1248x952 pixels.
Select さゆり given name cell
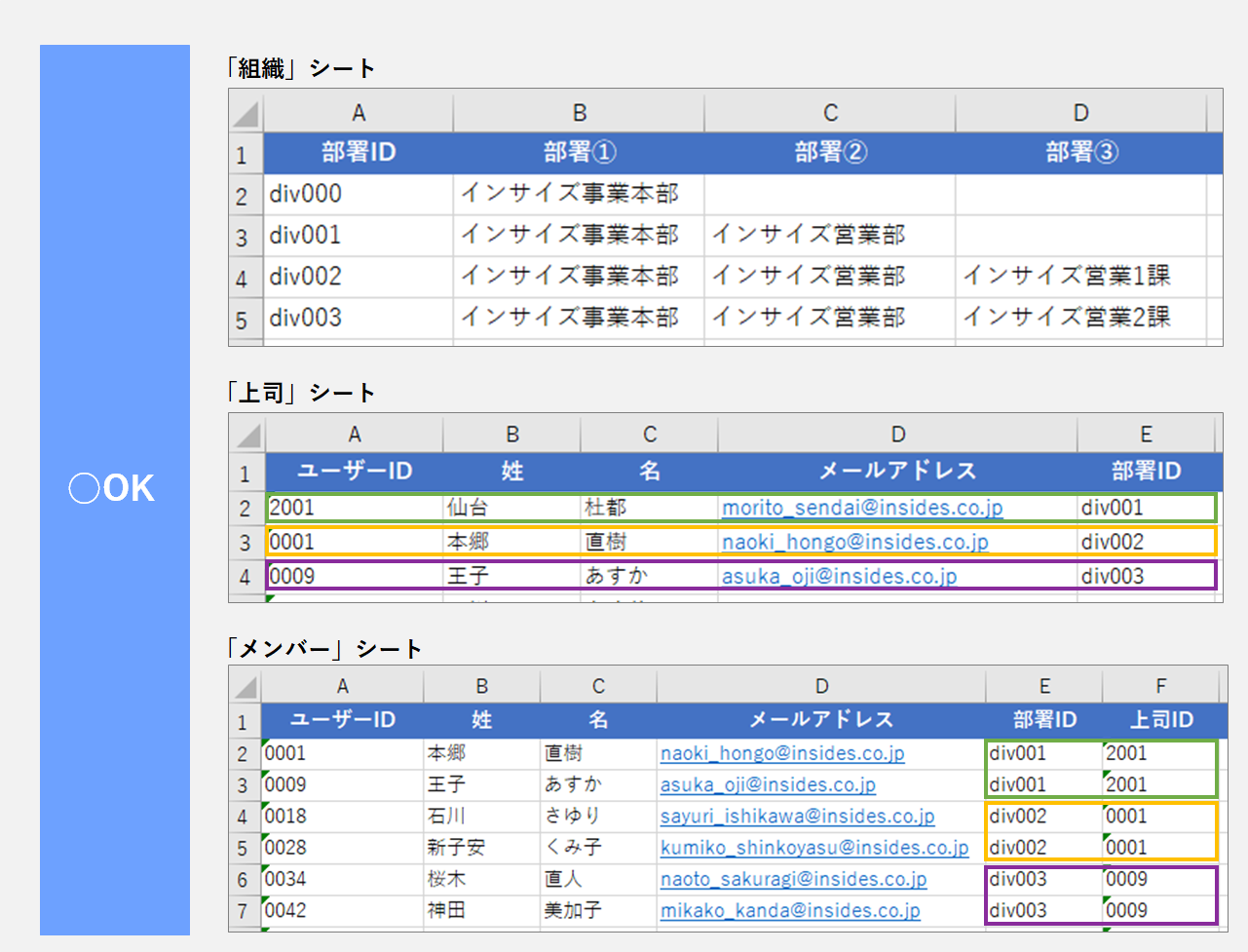pyautogui.click(x=598, y=817)
